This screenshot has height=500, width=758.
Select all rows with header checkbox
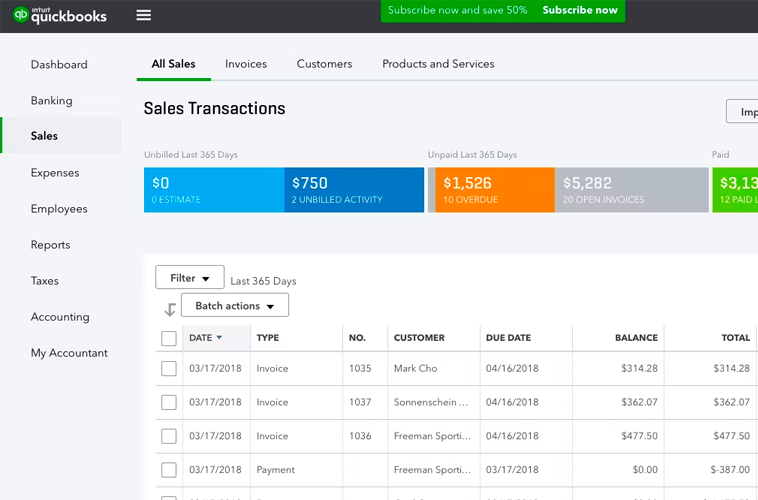tap(169, 339)
